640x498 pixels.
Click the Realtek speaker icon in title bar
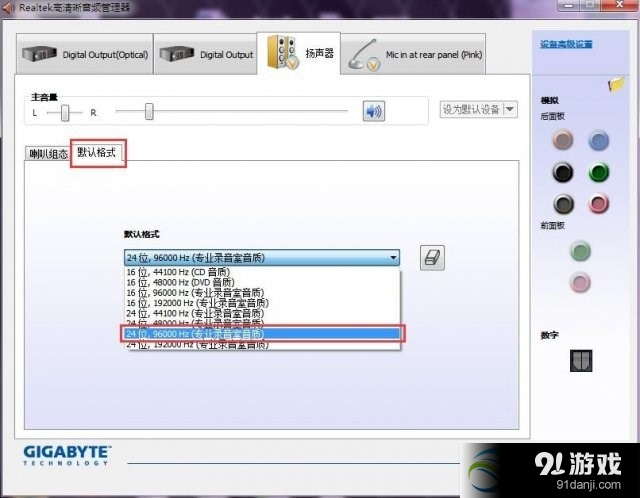[x=8, y=8]
